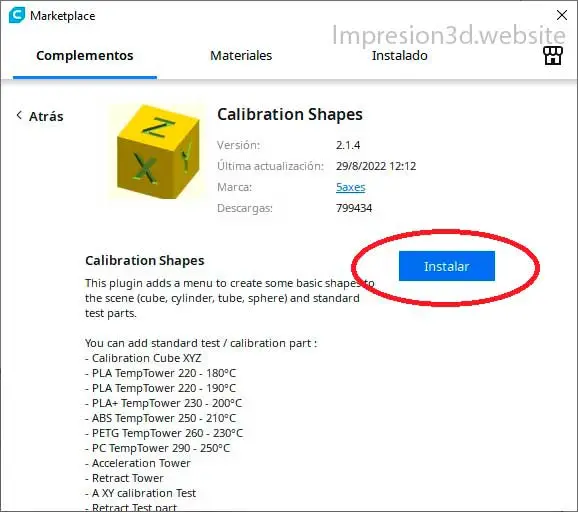This screenshot has height=512, width=578.
Task: Install the Calibration Shapes plugin
Action: tap(447, 266)
